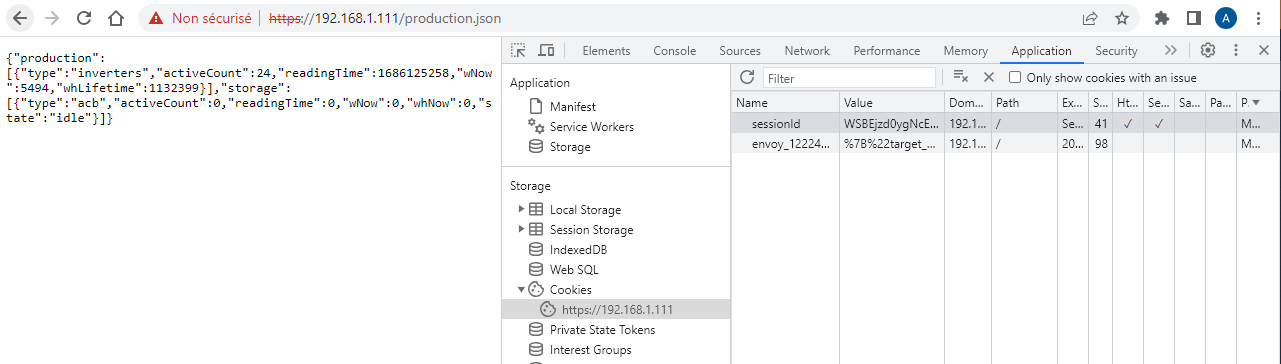Click the address bar URL
Viewport: 1281px width, 364px height.
point(386,18)
